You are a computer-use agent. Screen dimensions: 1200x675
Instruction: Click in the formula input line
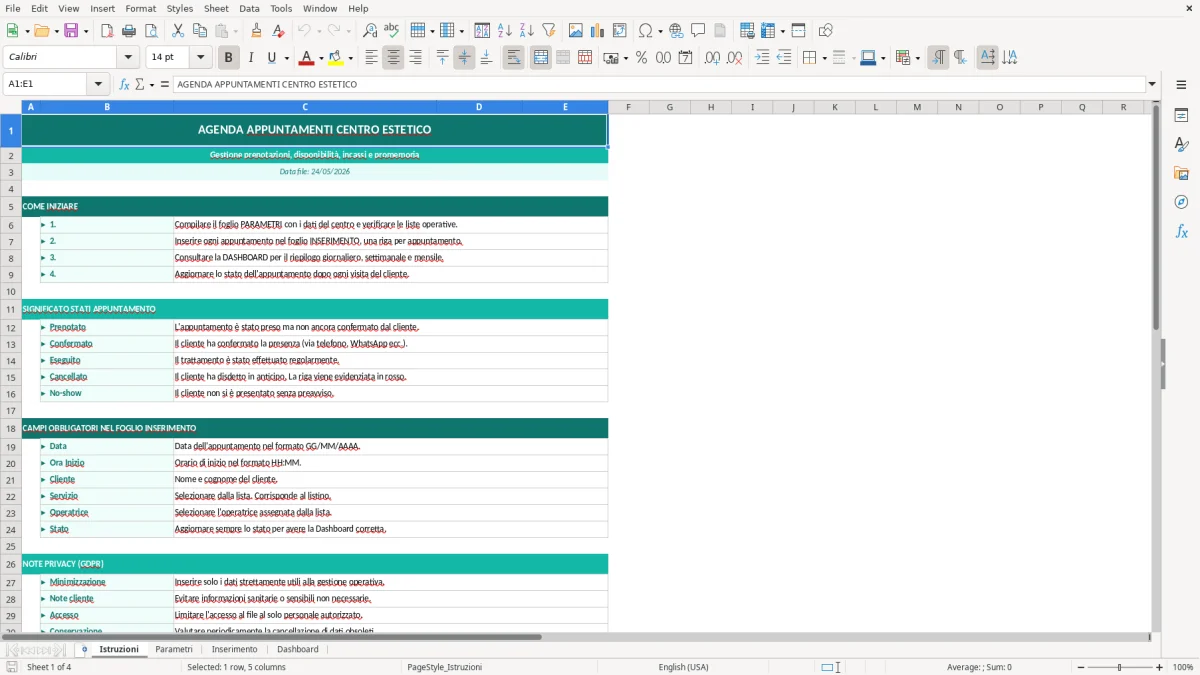pyautogui.click(x=659, y=84)
